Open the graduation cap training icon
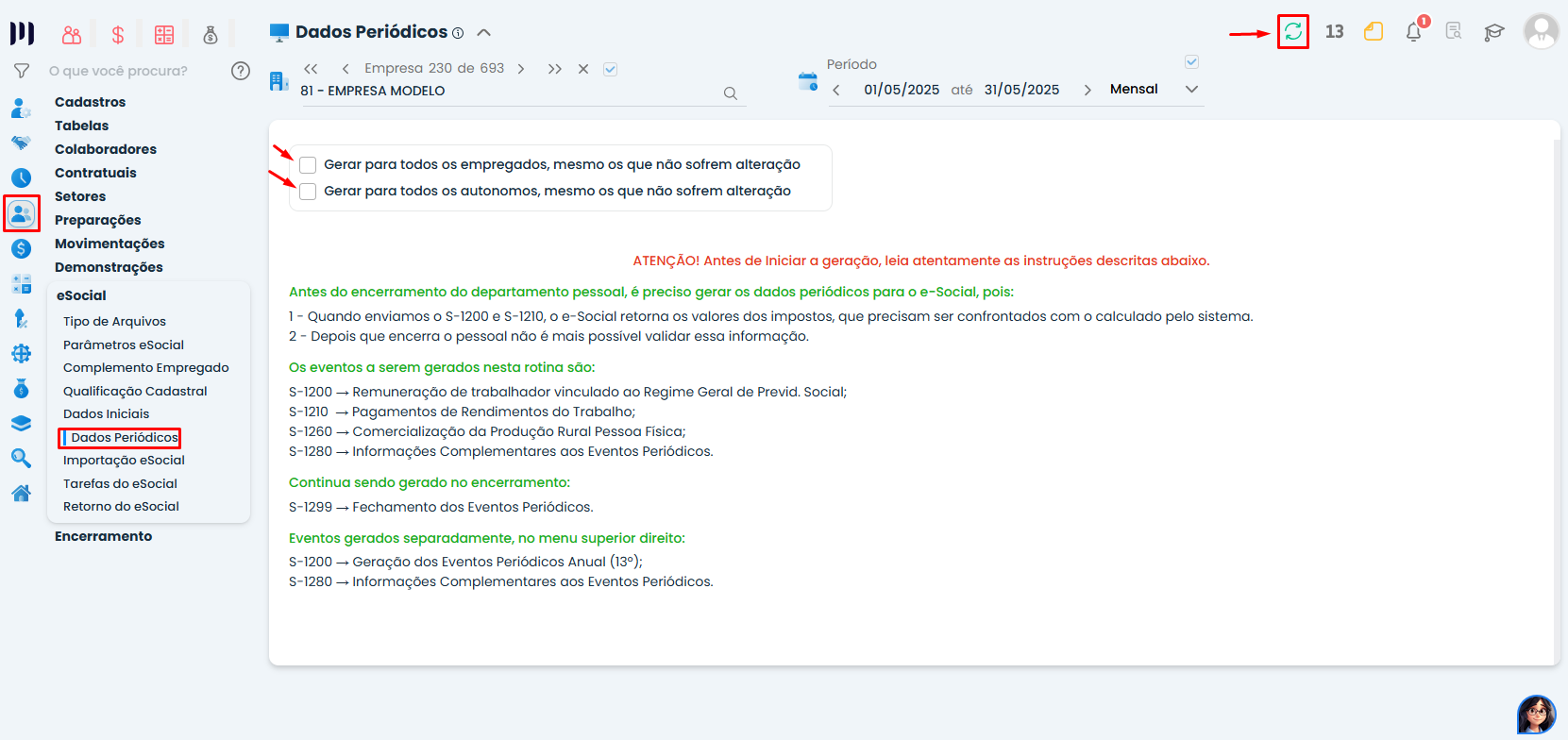The width and height of the screenshot is (1568, 740). point(1493,32)
